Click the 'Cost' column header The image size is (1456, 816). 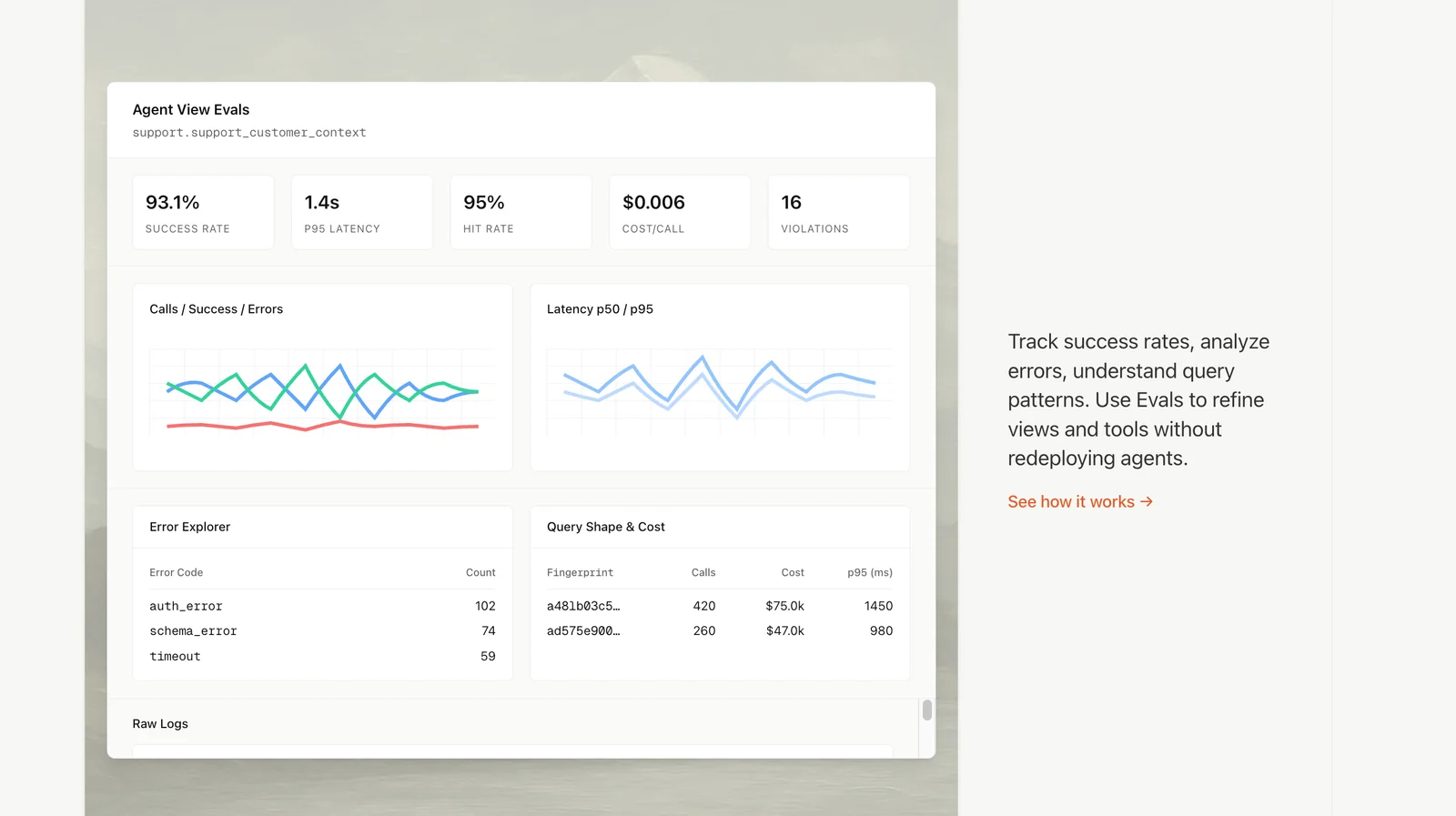pos(793,572)
